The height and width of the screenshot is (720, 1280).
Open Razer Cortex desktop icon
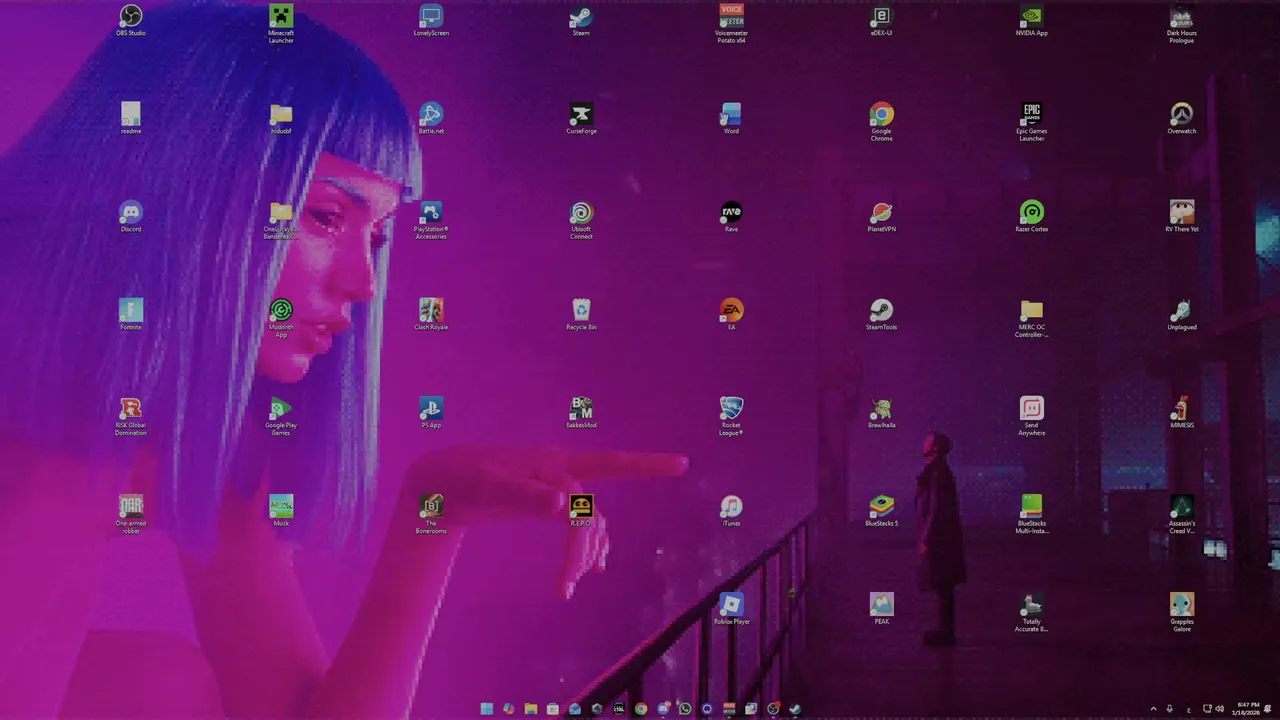[1031, 217]
